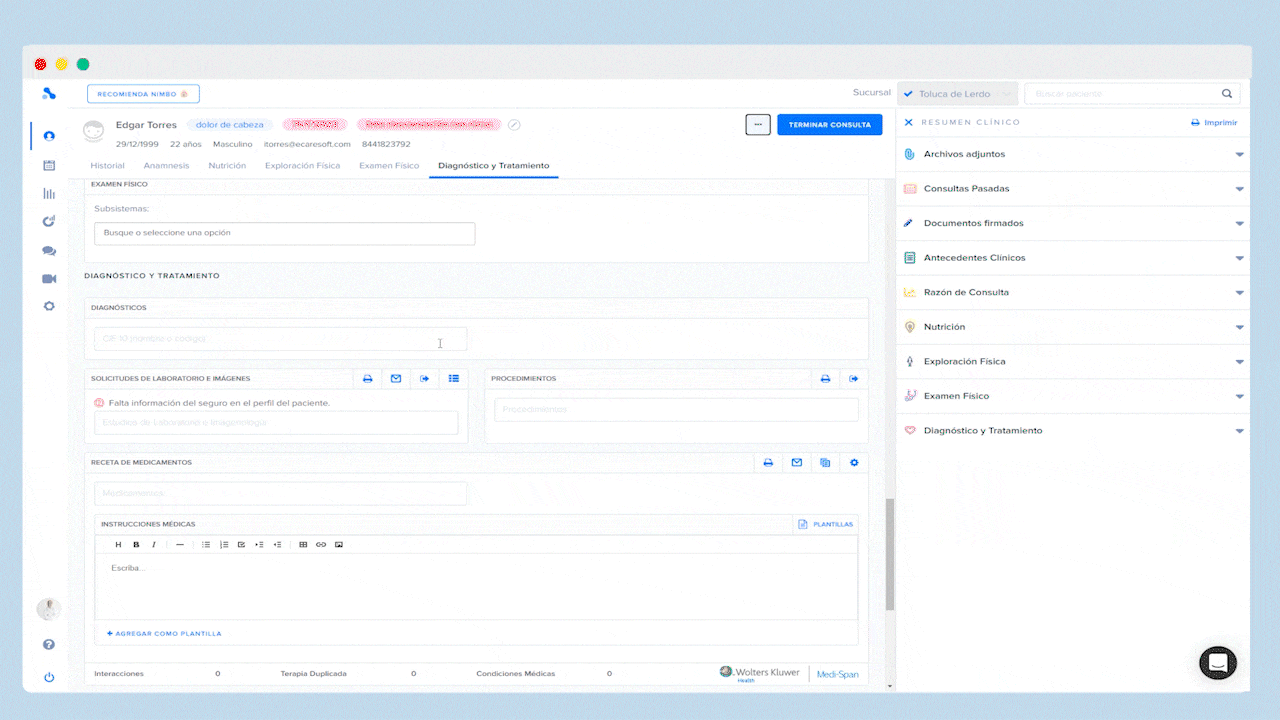Open the support chat bubble widget
Screen dimensions: 1280x720
pos(1218,663)
